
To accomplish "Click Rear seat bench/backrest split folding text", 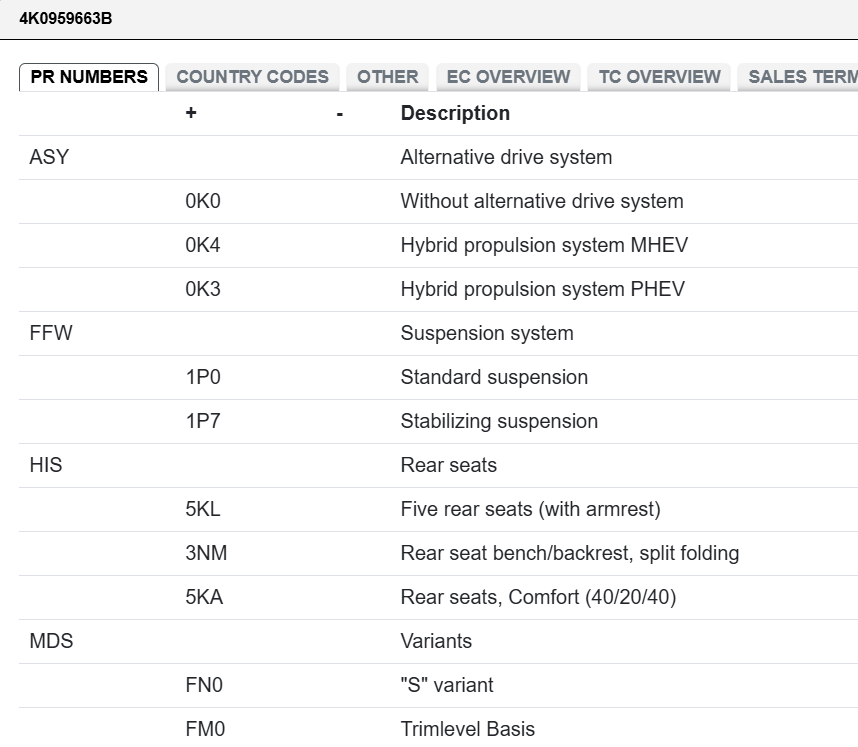I will 570,553.
